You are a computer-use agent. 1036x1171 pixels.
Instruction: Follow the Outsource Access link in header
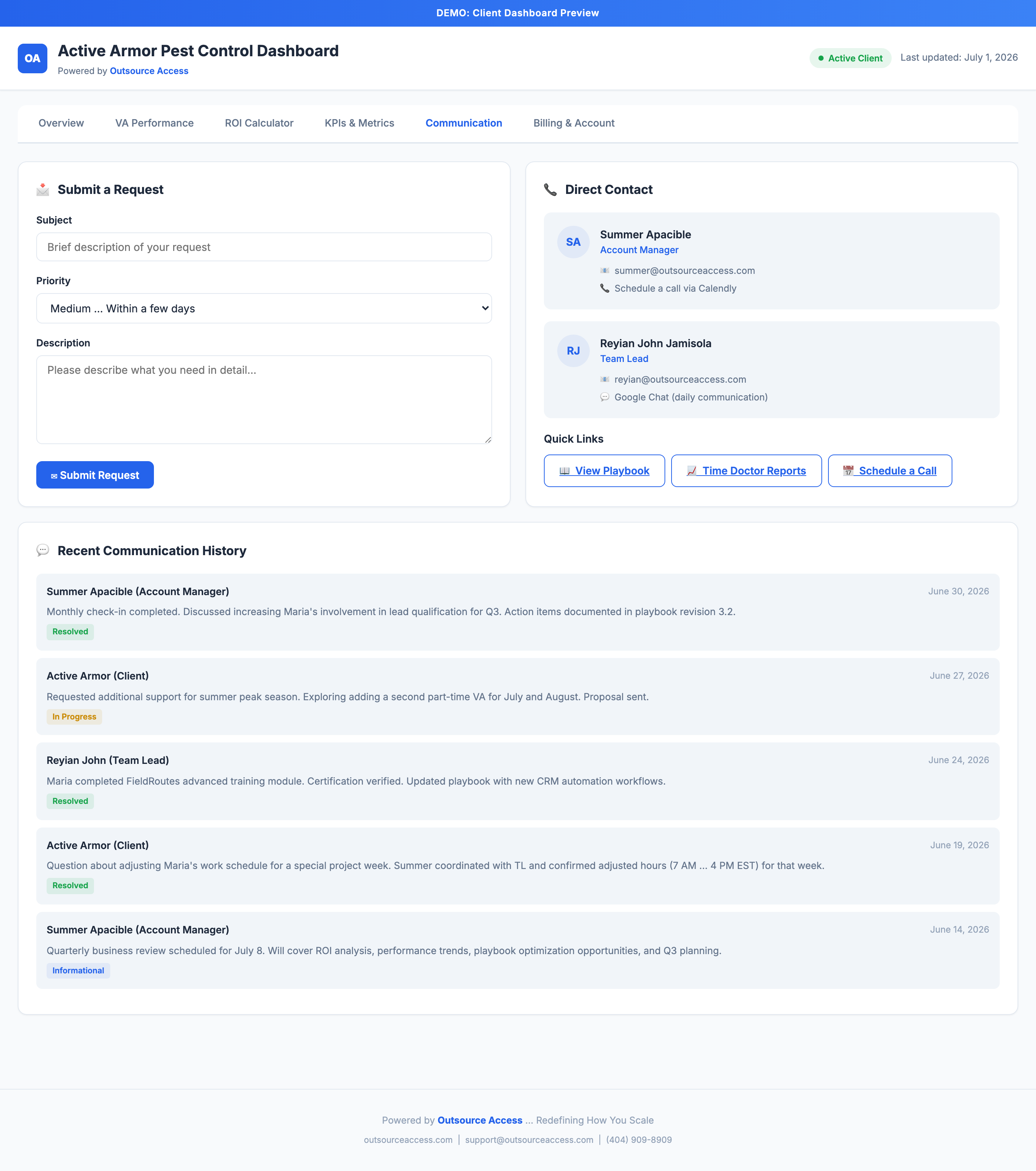coord(149,71)
